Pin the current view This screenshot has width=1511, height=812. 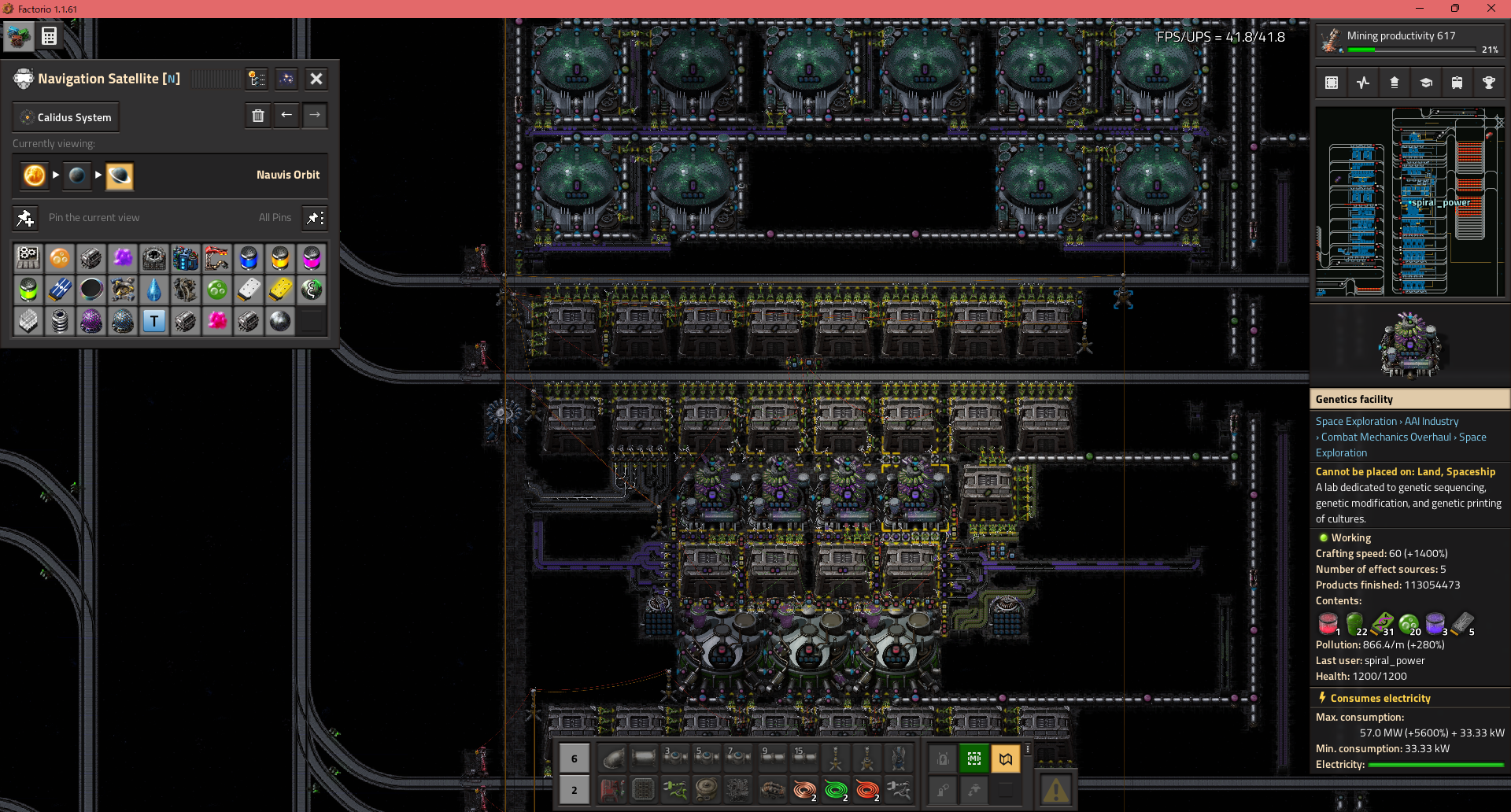25,218
